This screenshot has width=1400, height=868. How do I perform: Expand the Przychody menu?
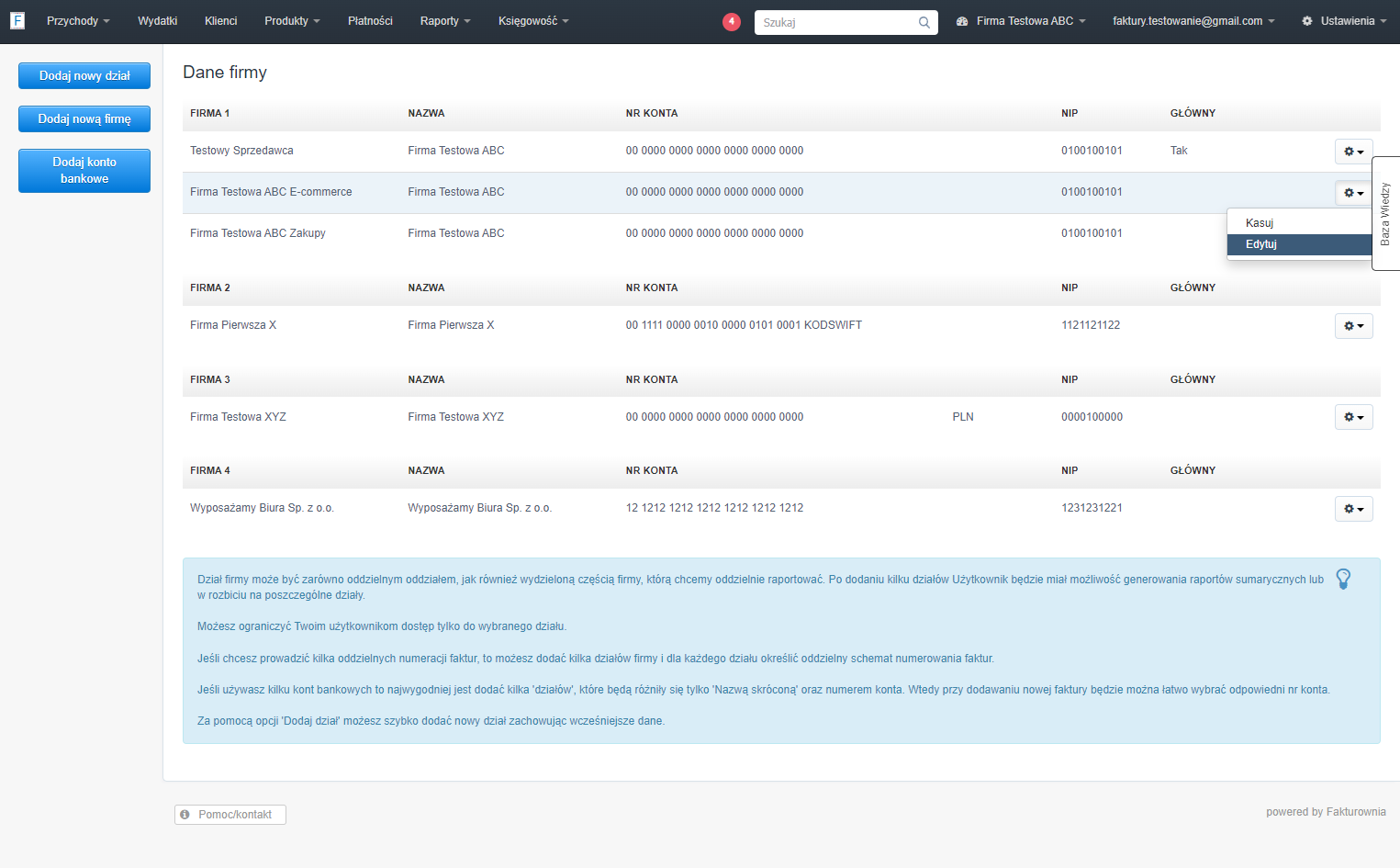tap(78, 21)
